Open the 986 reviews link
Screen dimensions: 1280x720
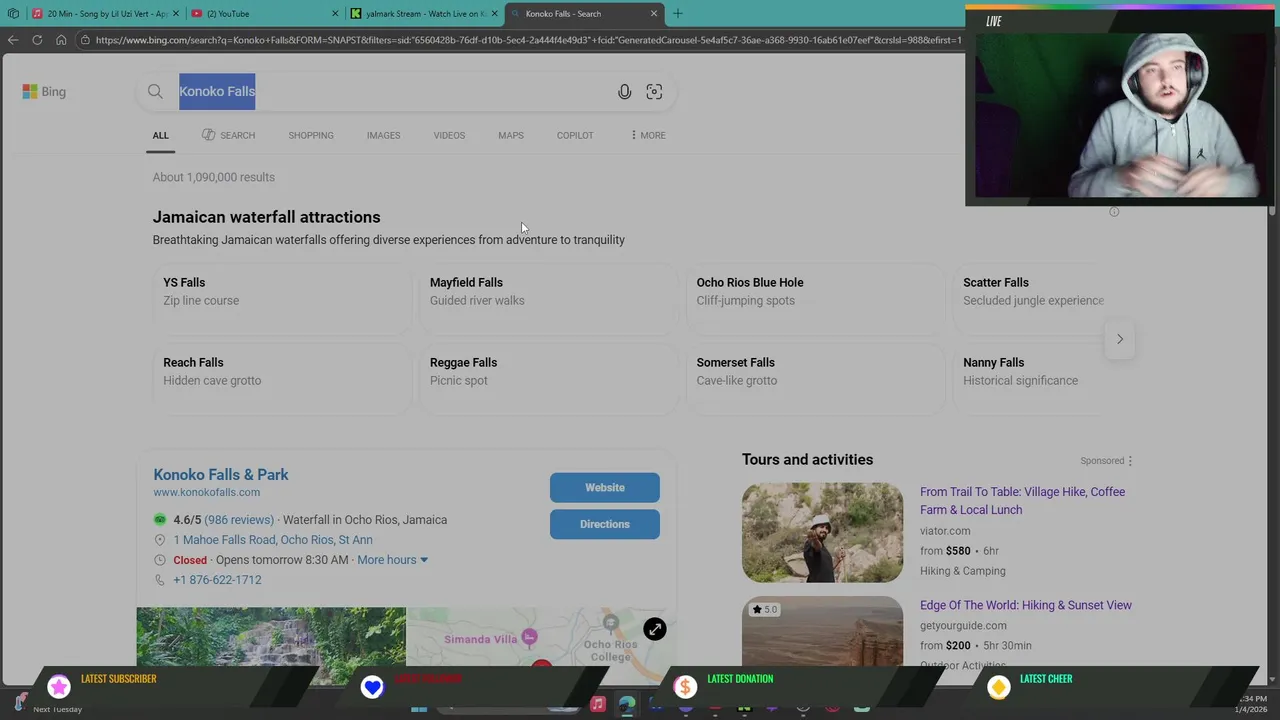[x=239, y=520]
